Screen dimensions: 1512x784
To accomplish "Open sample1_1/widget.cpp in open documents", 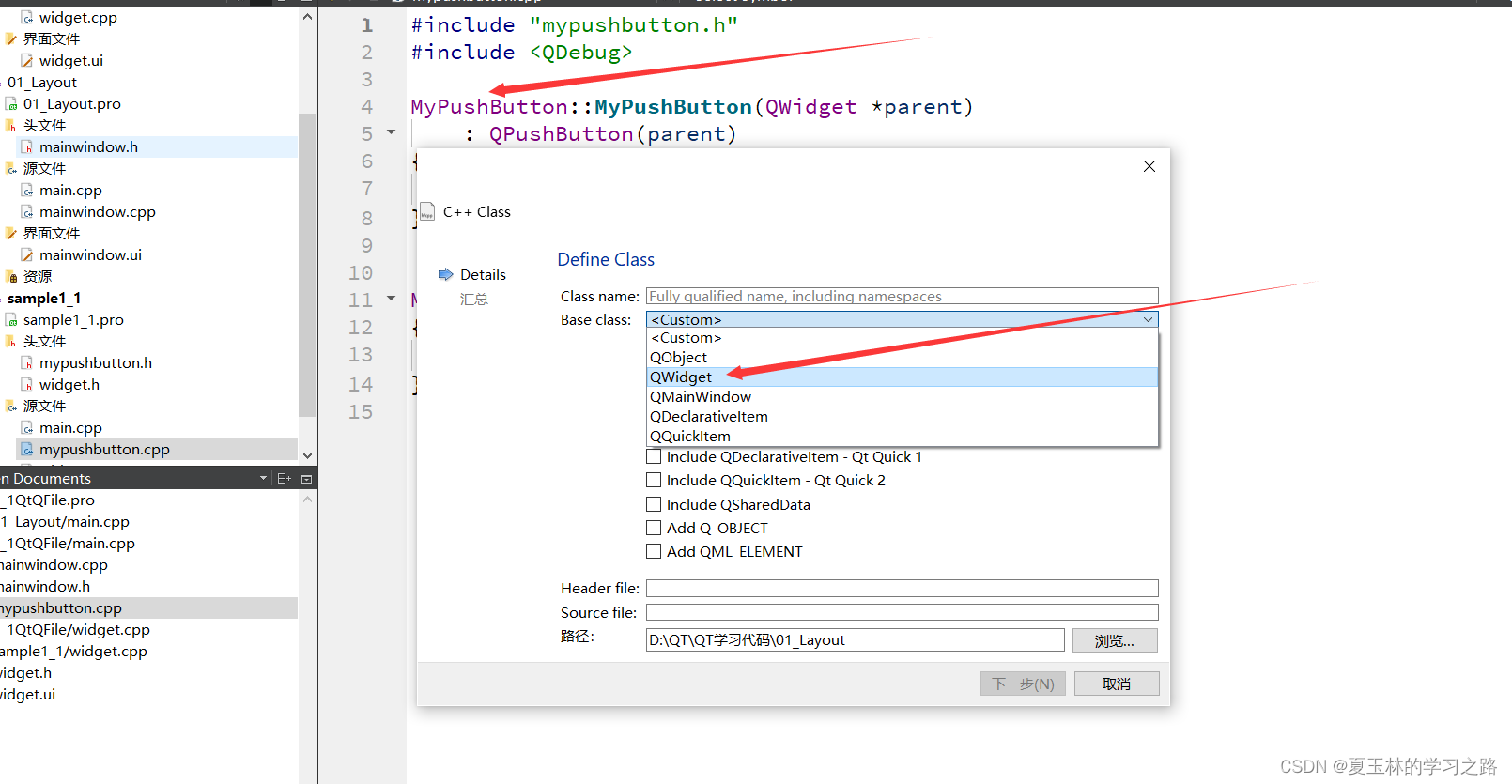I will [x=73, y=652].
